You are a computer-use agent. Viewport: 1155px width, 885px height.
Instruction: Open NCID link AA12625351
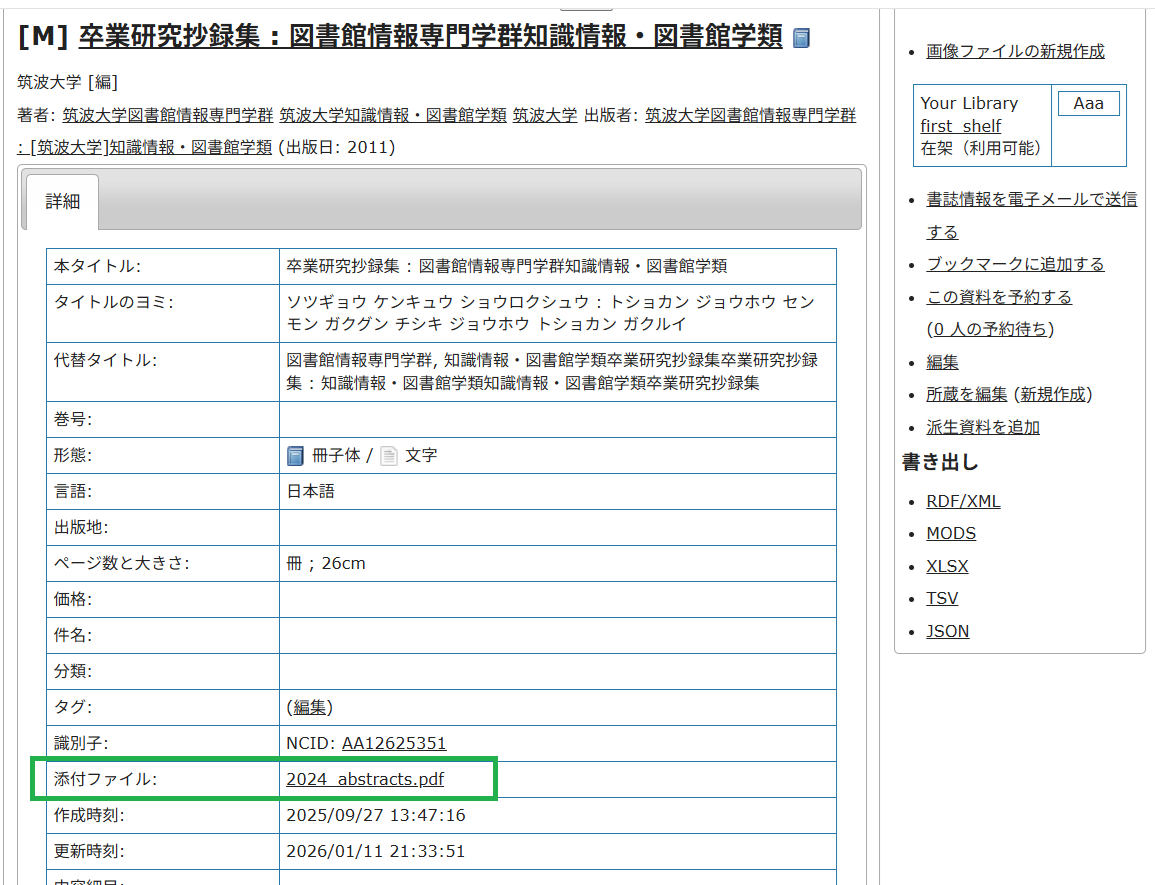tap(394, 743)
